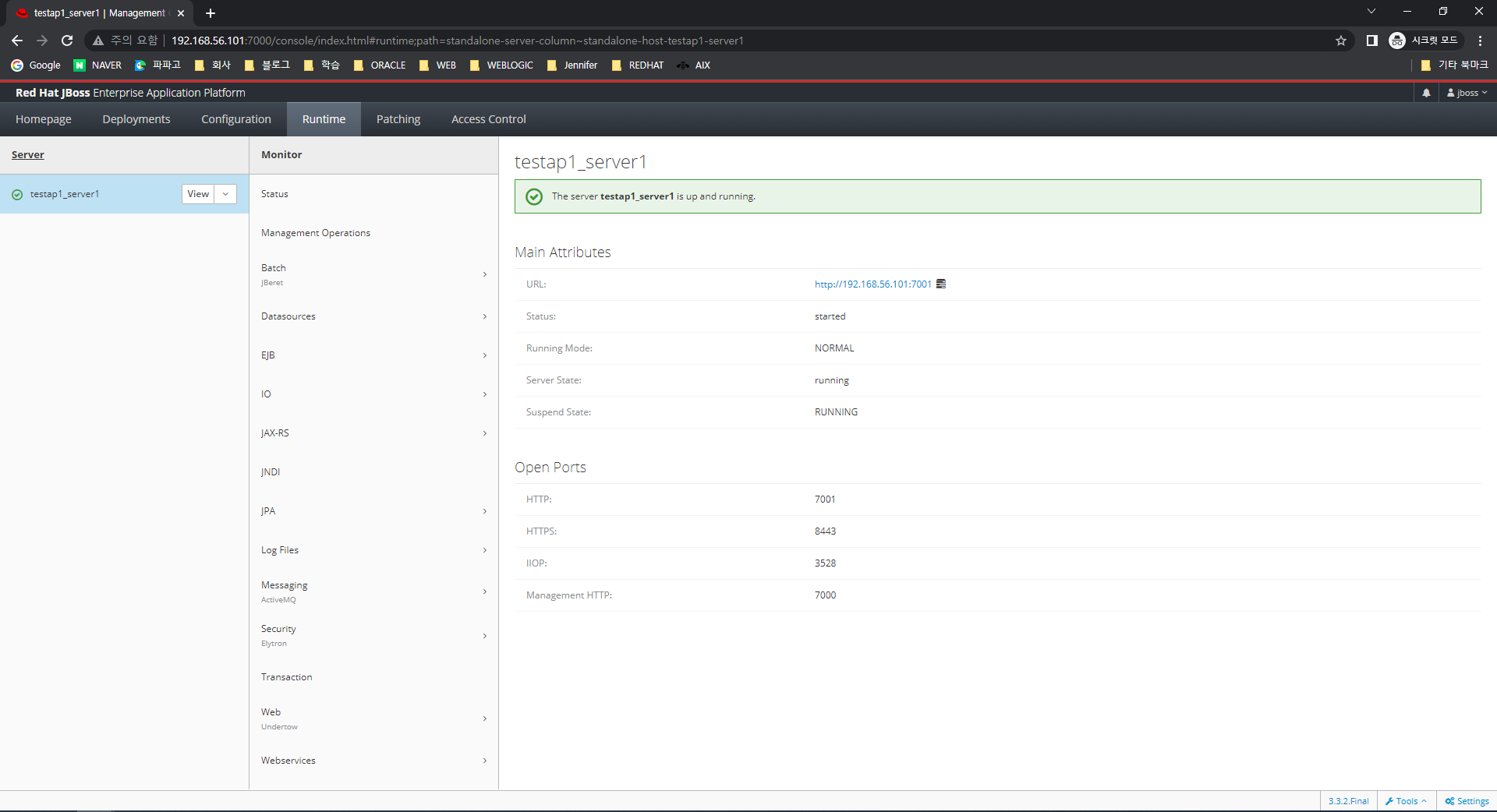Reload the page with refresh icon
The height and width of the screenshot is (812, 1497).
click(x=67, y=41)
